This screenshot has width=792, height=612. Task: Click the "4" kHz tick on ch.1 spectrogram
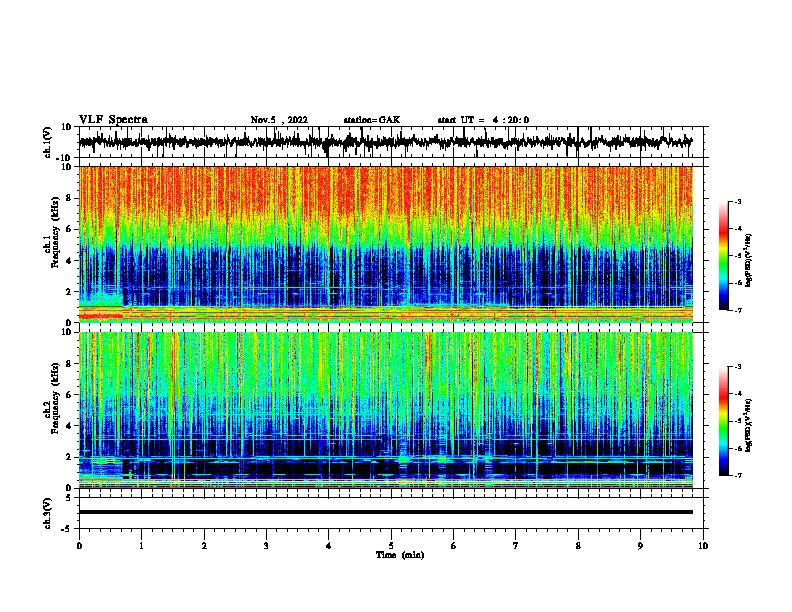click(x=69, y=261)
